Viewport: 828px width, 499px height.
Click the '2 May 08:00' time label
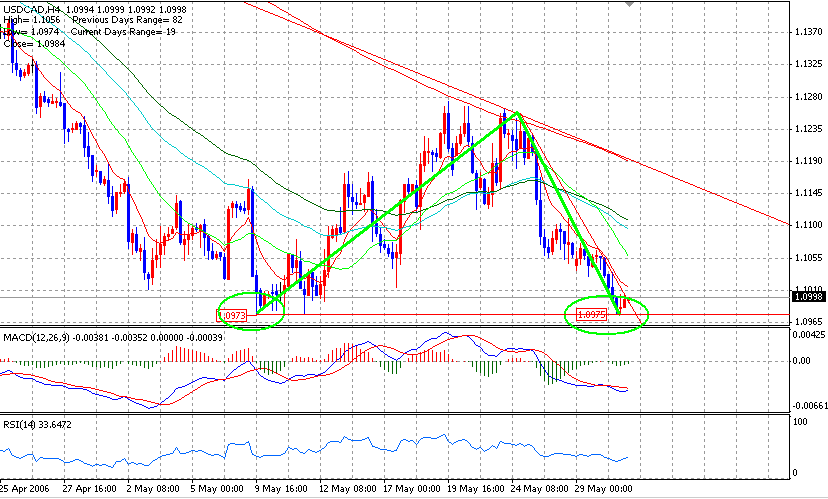coord(153,488)
